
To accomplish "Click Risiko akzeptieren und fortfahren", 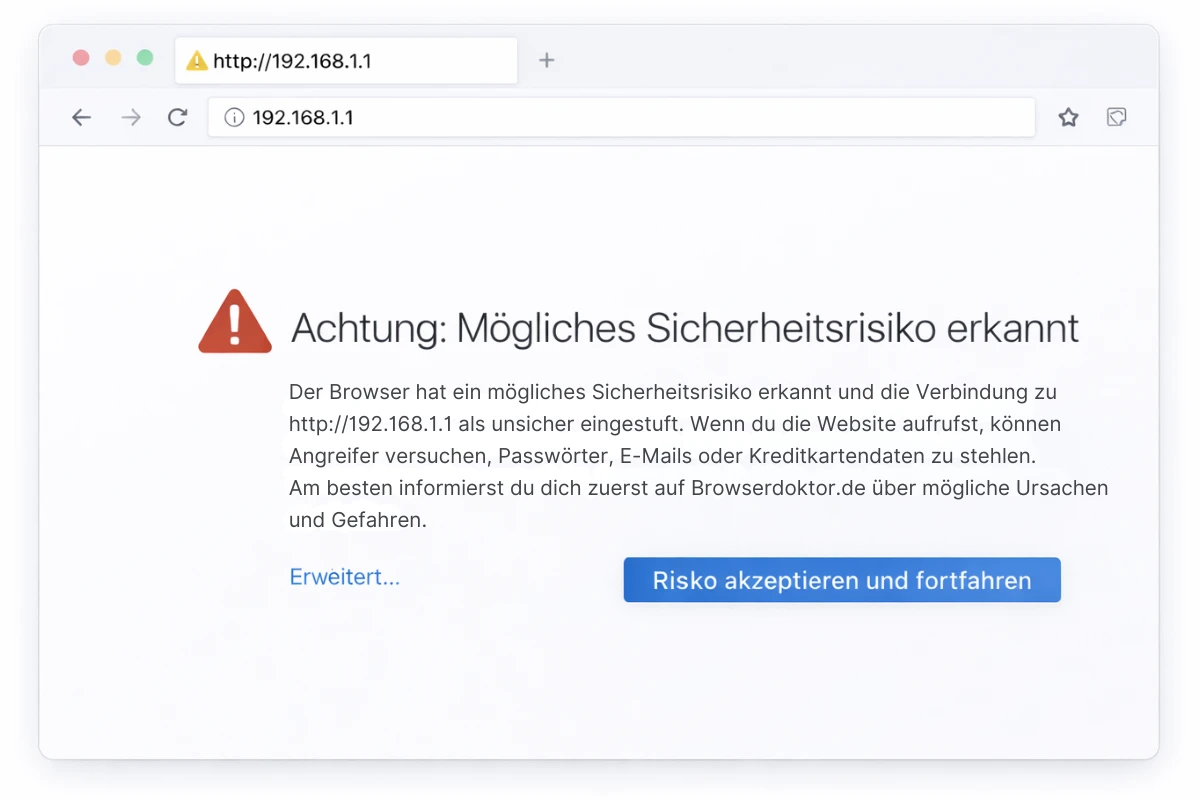I will coord(841,580).
